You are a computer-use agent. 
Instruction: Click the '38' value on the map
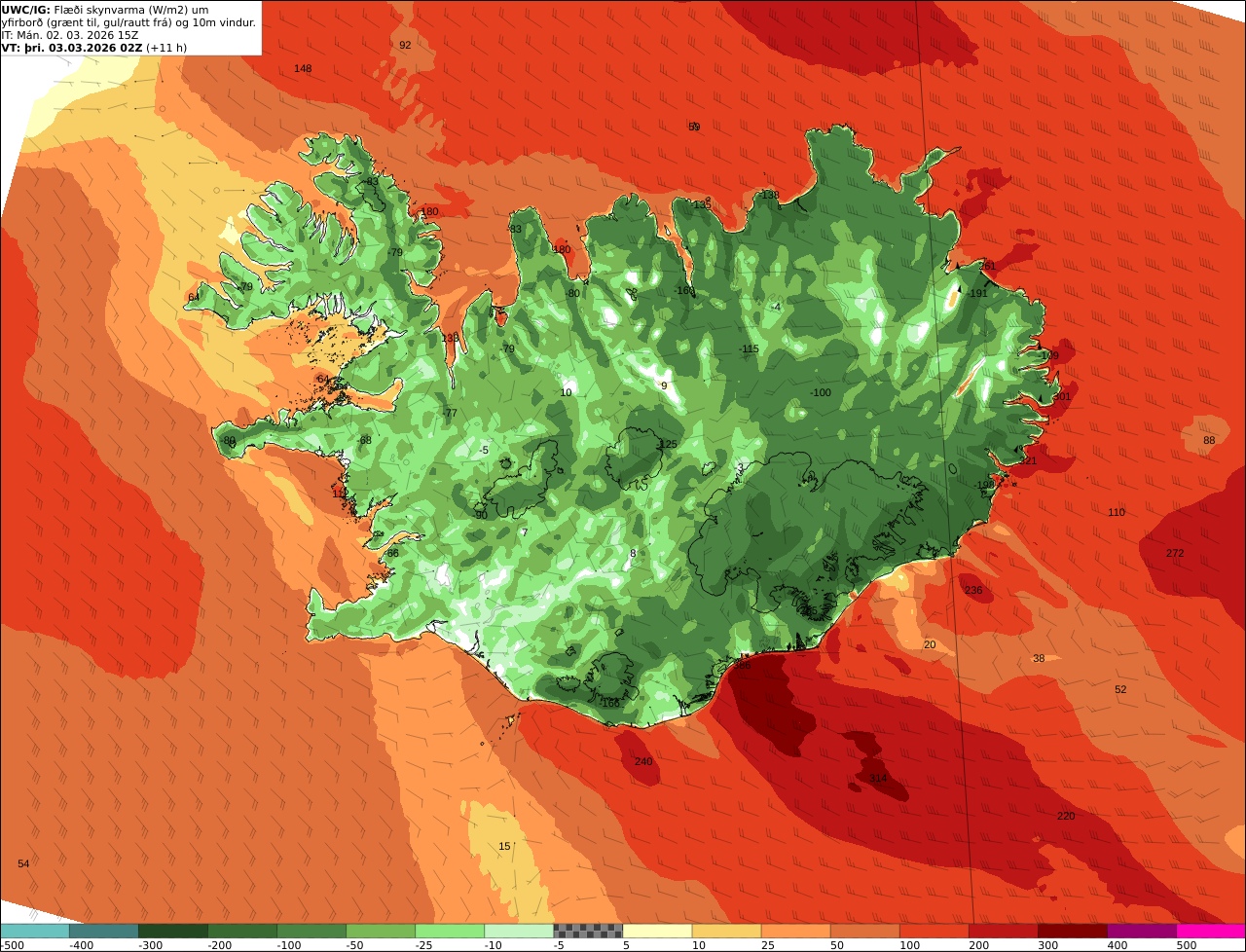[1039, 658]
